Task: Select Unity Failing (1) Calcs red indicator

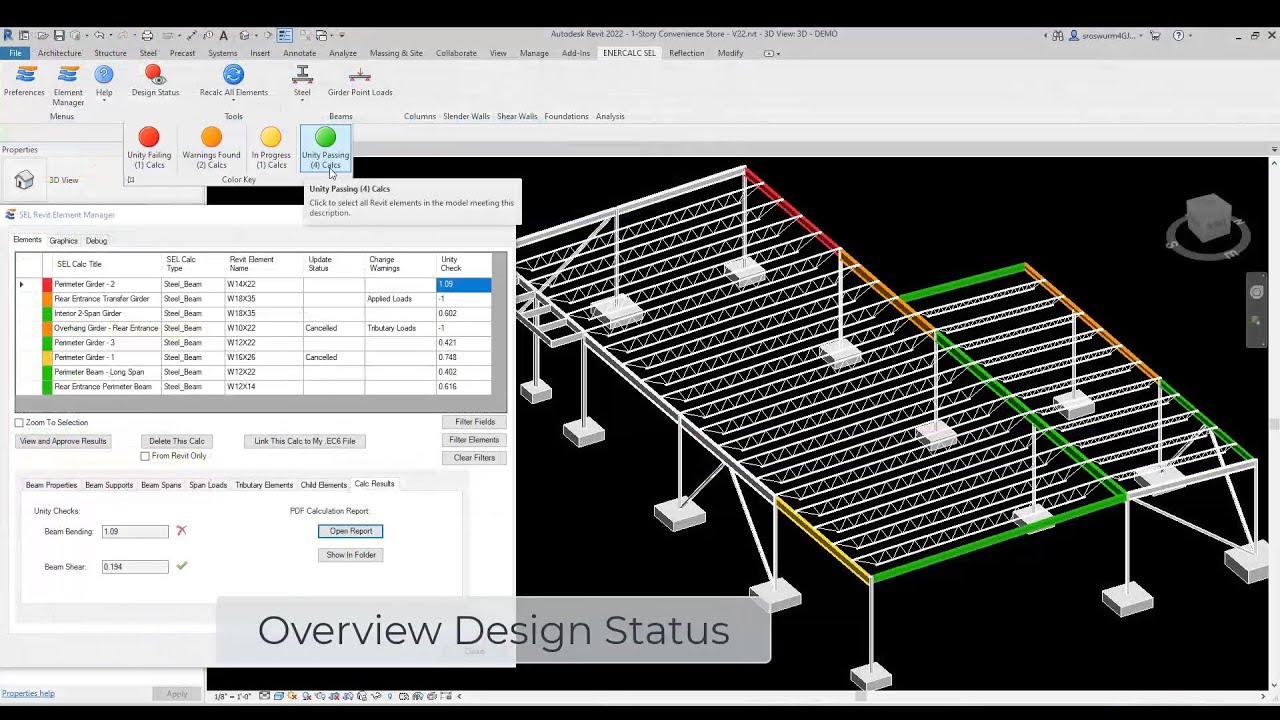Action: [x=149, y=148]
